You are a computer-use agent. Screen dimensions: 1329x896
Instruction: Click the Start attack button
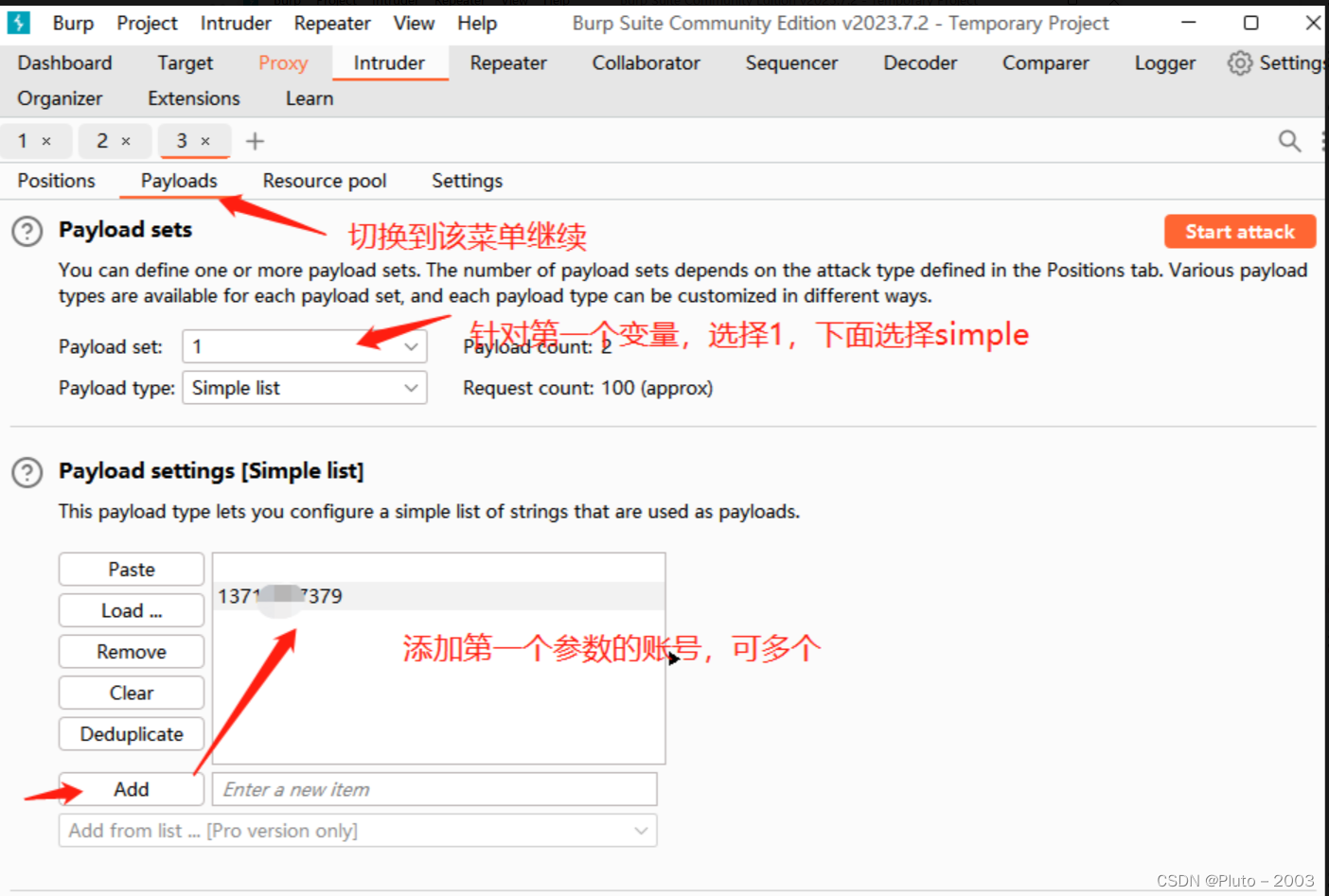pyautogui.click(x=1240, y=232)
